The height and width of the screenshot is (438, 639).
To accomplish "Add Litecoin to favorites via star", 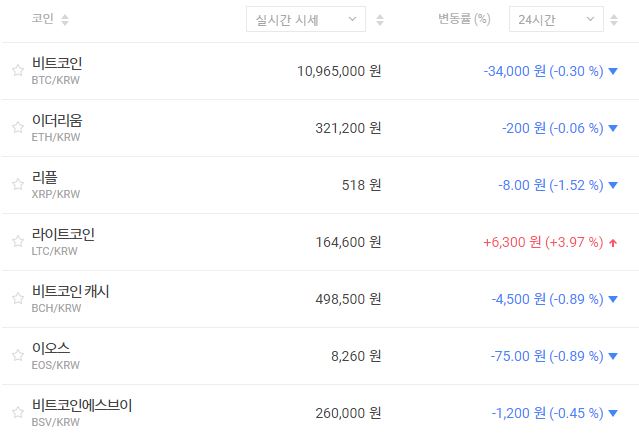I will pos(17,242).
